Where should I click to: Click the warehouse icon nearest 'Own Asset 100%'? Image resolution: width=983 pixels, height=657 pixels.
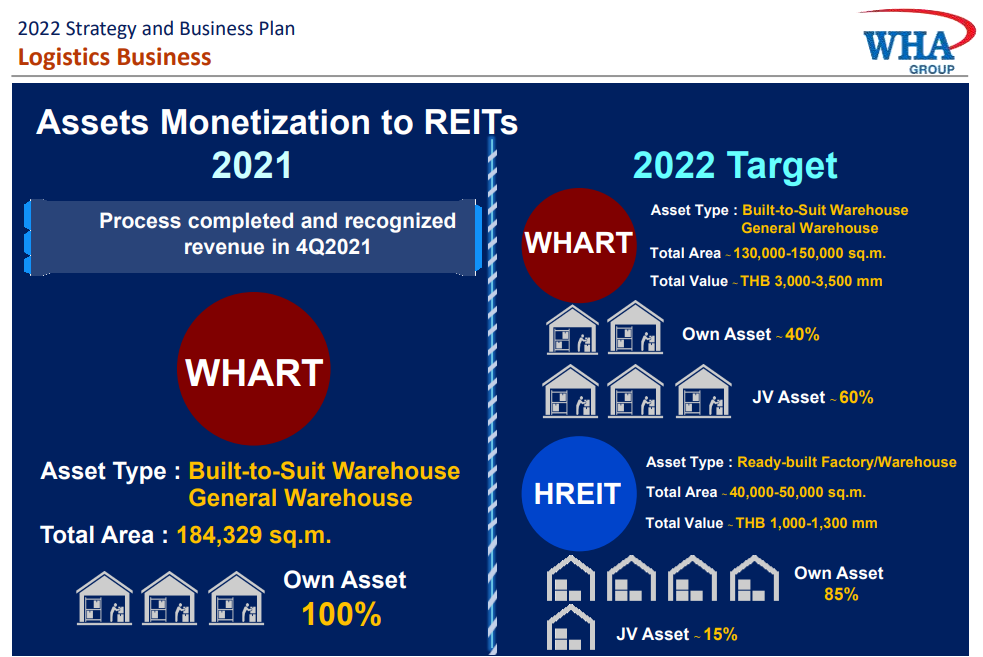coord(236,598)
